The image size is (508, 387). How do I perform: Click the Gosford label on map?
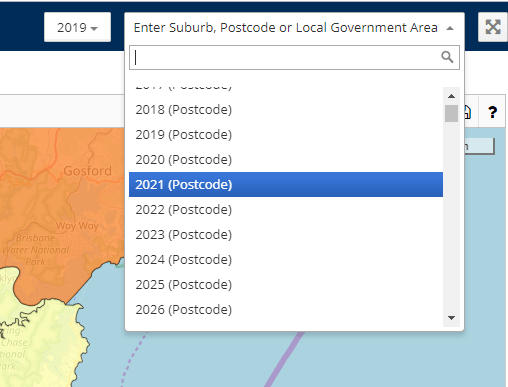(x=88, y=171)
